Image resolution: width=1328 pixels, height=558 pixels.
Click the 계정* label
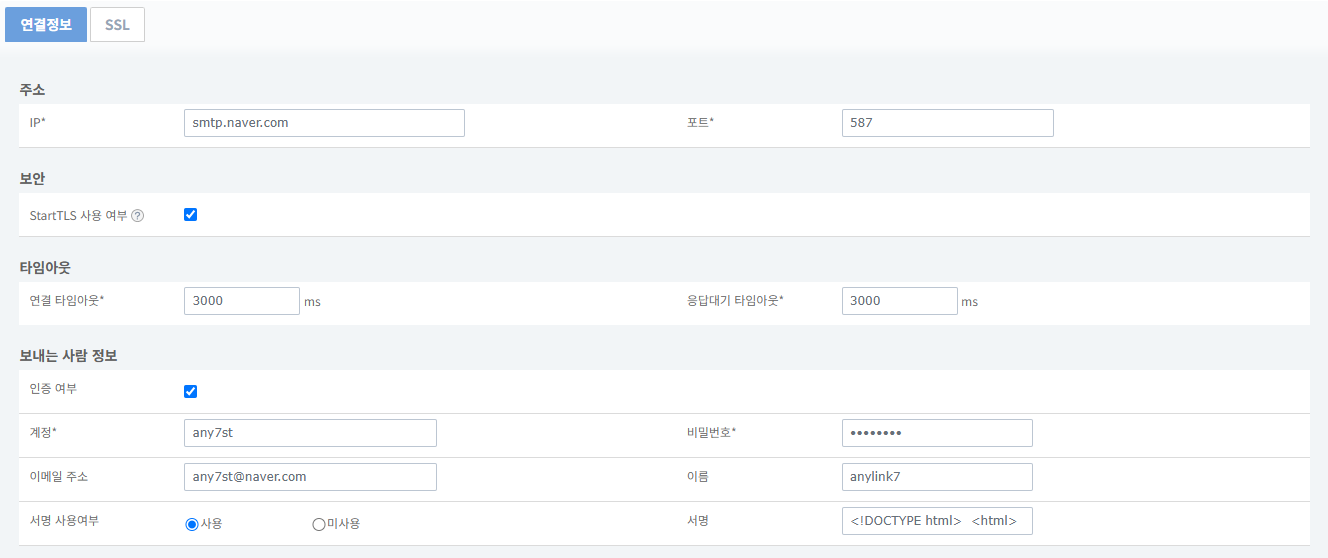pyautogui.click(x=43, y=432)
